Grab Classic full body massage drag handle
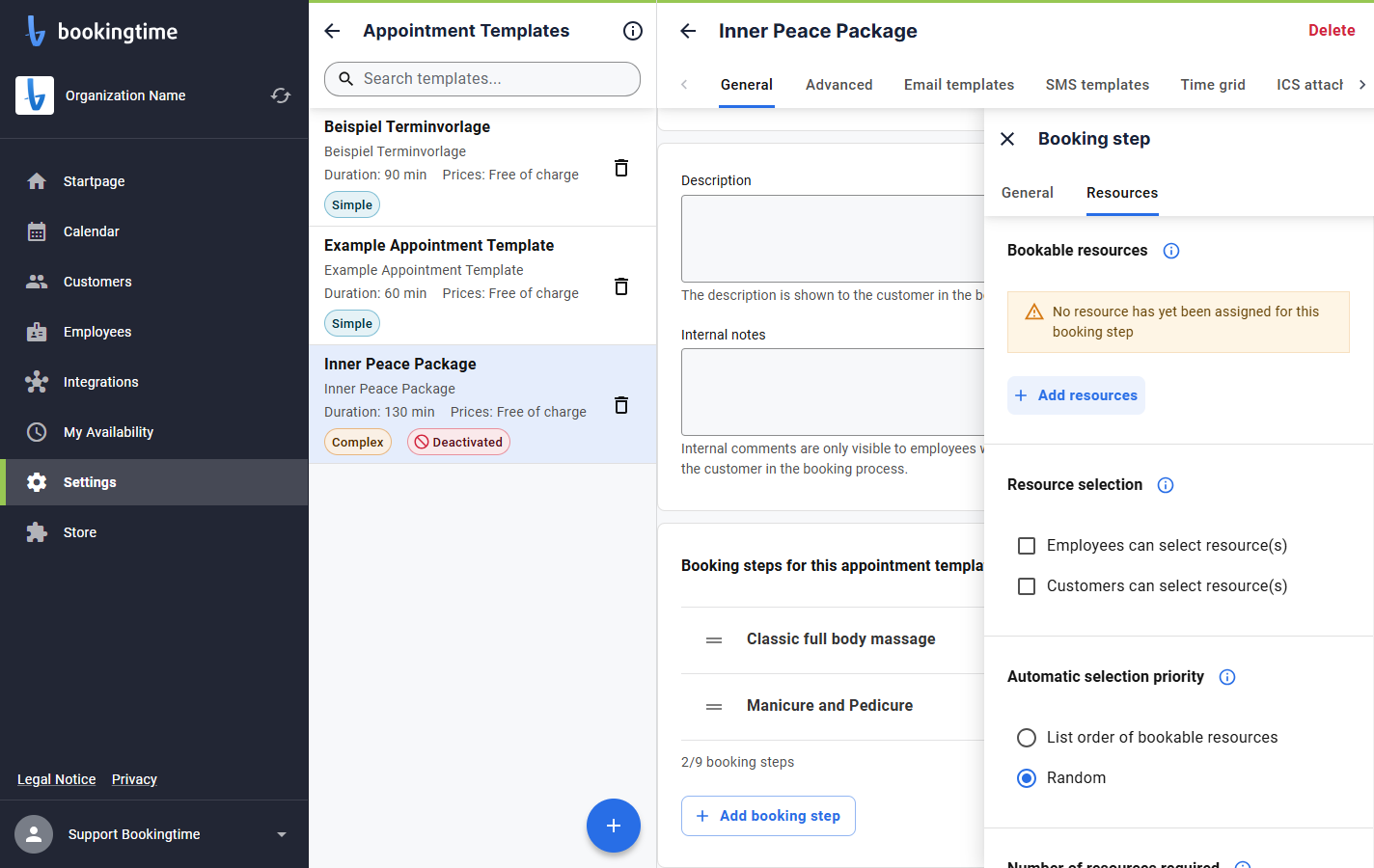1374x868 pixels. click(714, 640)
